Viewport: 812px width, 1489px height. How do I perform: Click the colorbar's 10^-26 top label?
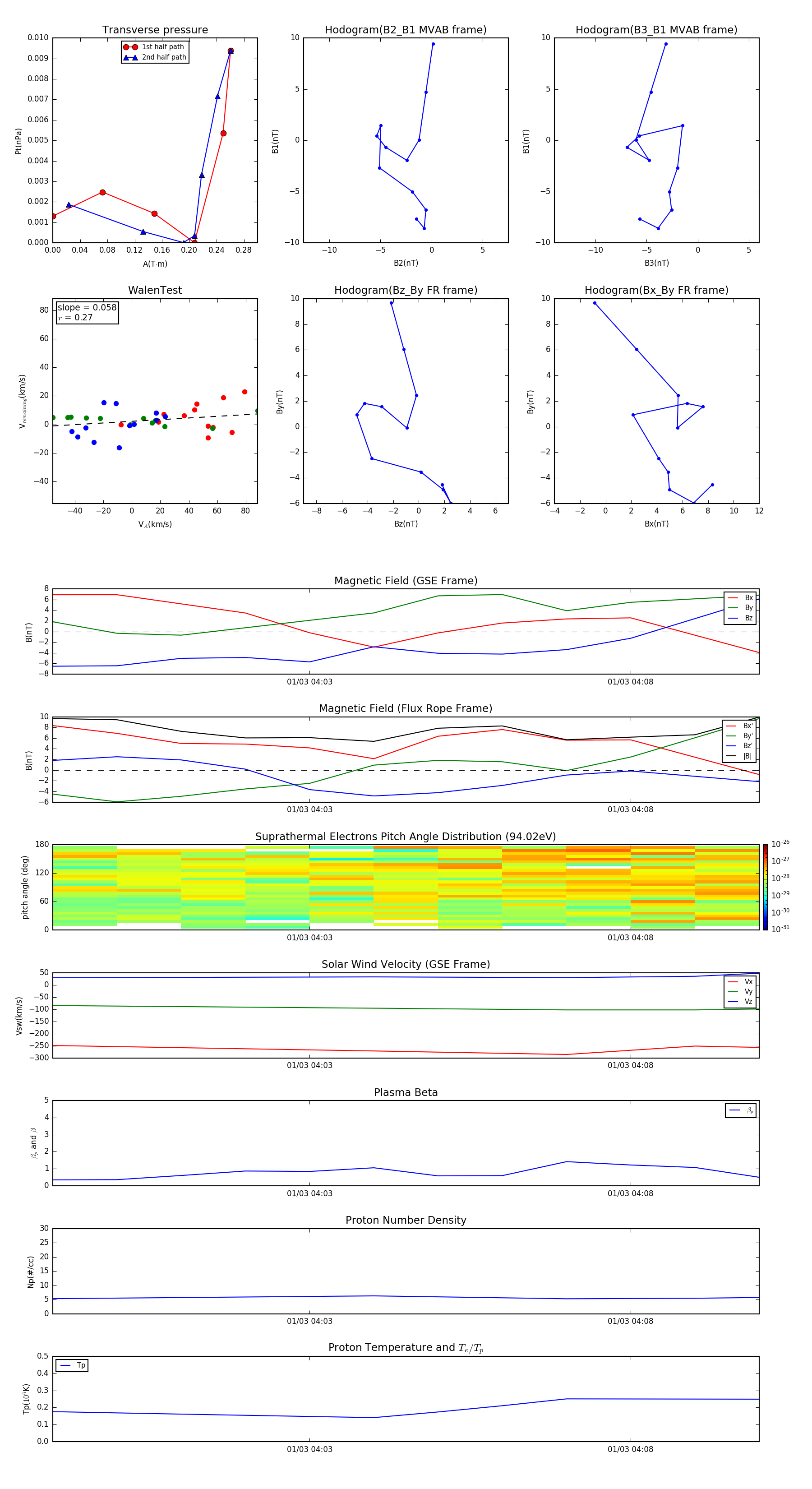pyautogui.click(x=780, y=844)
